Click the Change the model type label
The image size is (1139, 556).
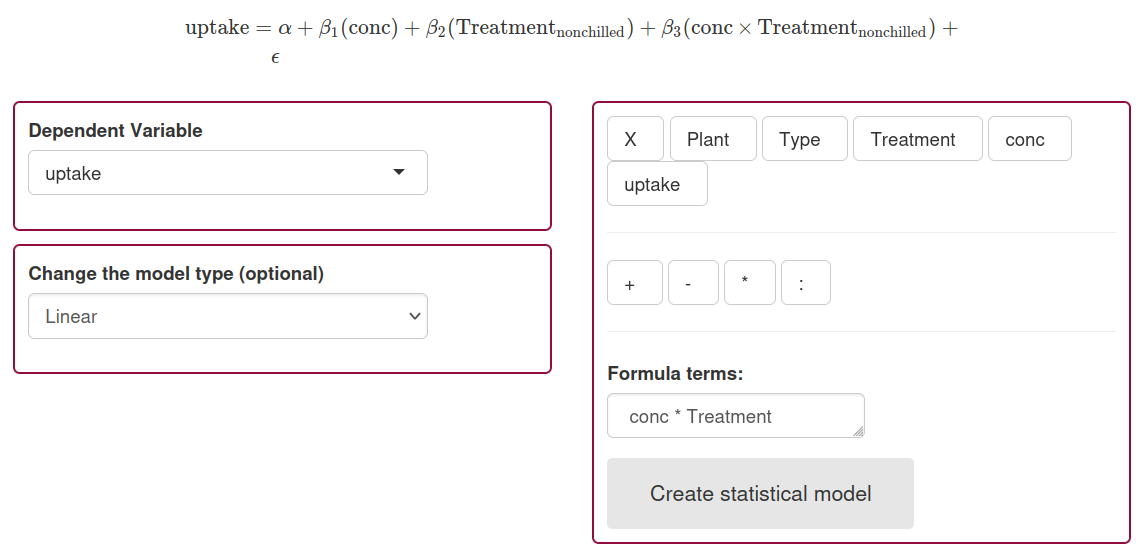click(176, 274)
